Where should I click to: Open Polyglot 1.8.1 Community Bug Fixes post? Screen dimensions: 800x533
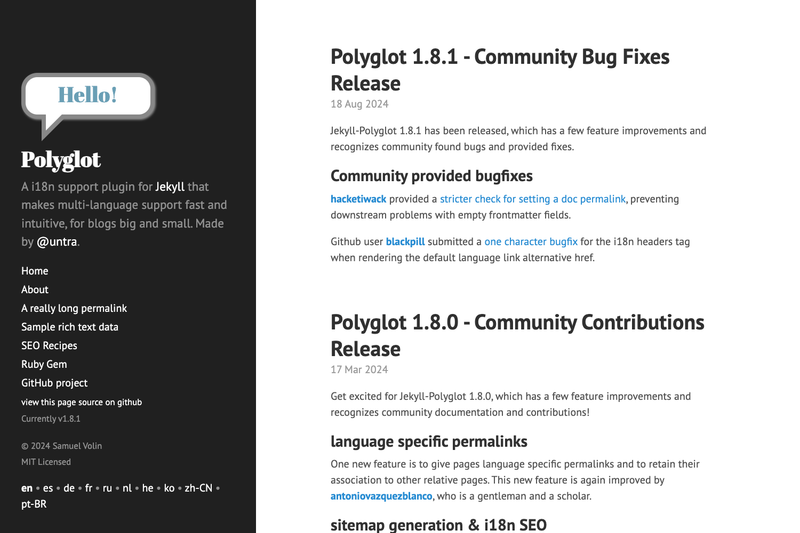click(x=500, y=70)
